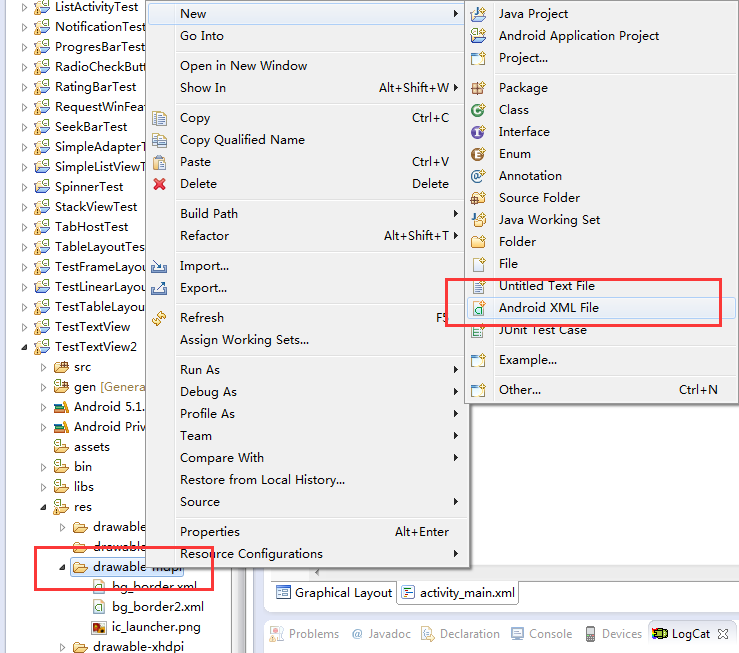Click the Refresh icon in context menu
The width and height of the screenshot is (739, 653).
tap(159, 318)
